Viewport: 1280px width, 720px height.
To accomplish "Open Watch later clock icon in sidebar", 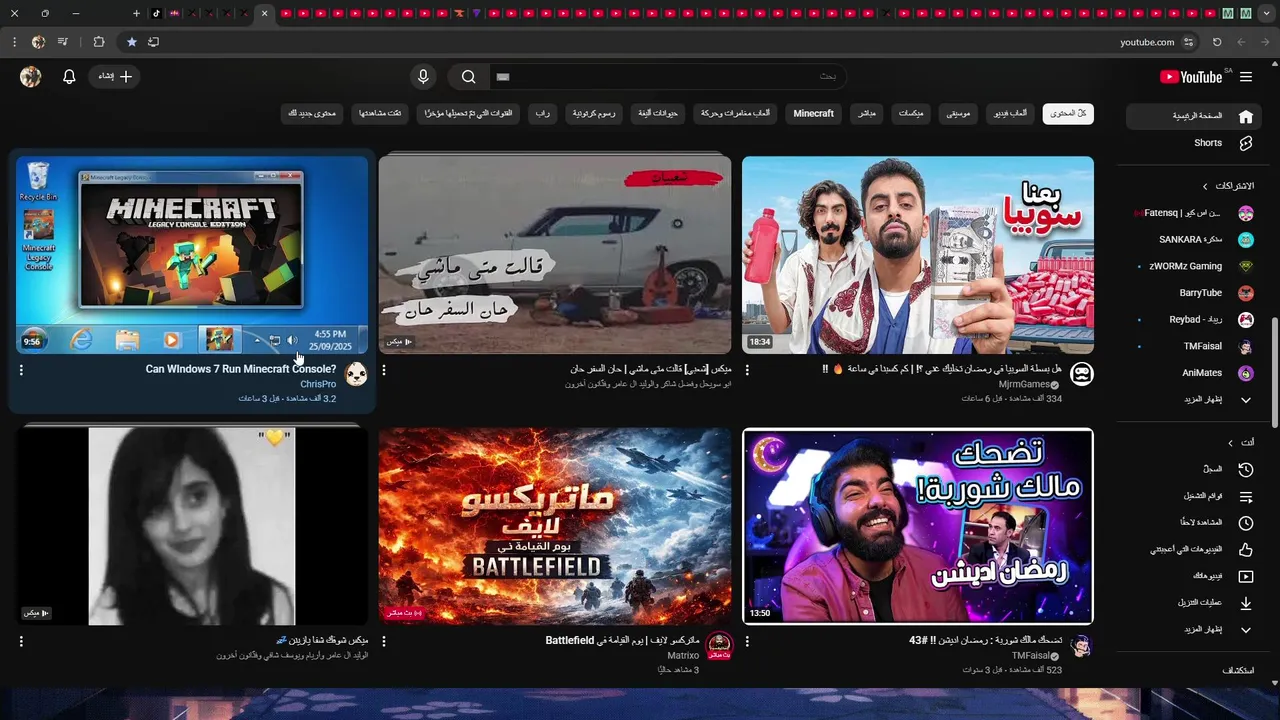I will click(1246, 523).
